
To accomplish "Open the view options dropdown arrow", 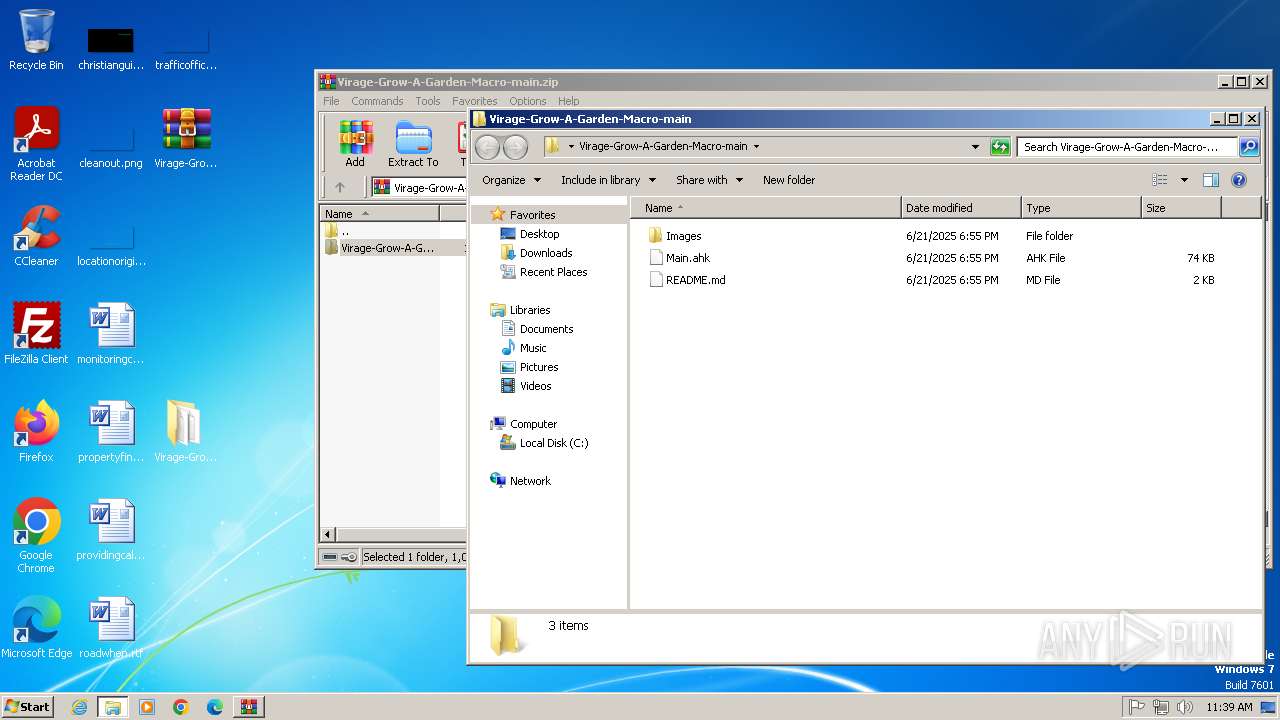I will click(x=1184, y=180).
